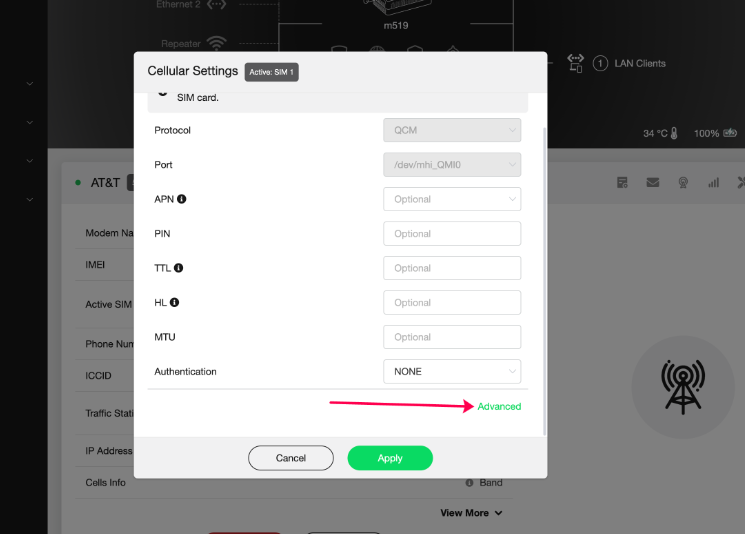Expand View More section
Image resolution: width=745 pixels, height=534 pixels.
pyautogui.click(x=471, y=513)
